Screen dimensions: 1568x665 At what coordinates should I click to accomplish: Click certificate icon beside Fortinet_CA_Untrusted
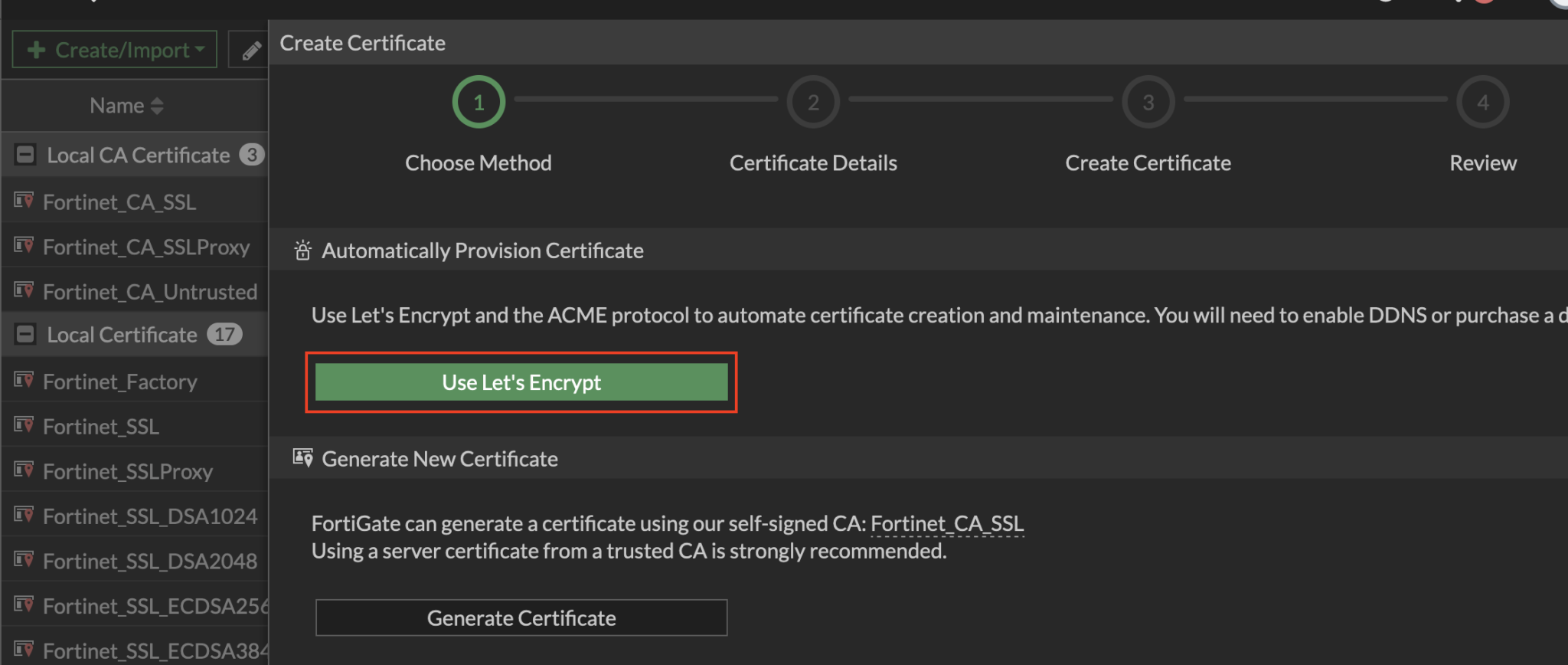(24, 290)
